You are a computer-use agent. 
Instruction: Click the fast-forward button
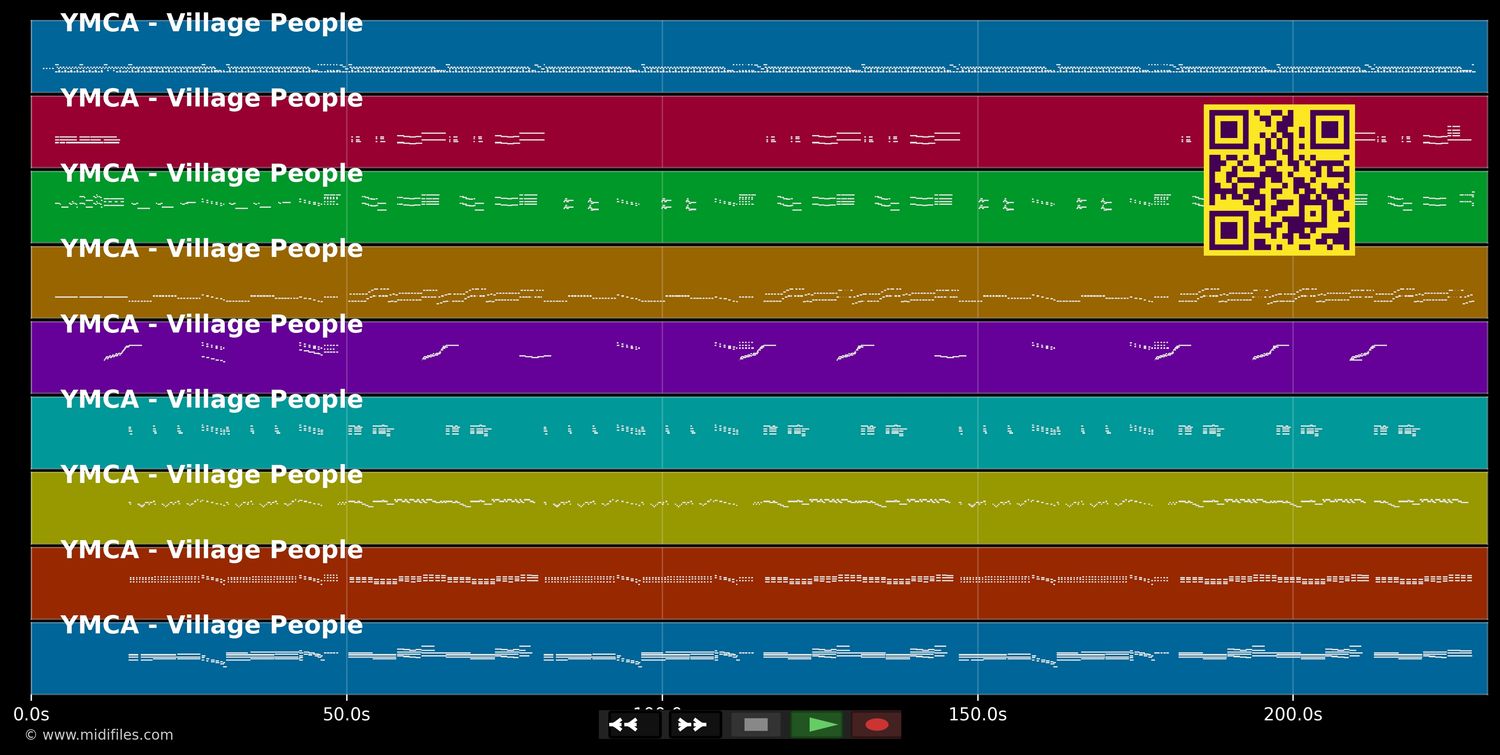694,725
